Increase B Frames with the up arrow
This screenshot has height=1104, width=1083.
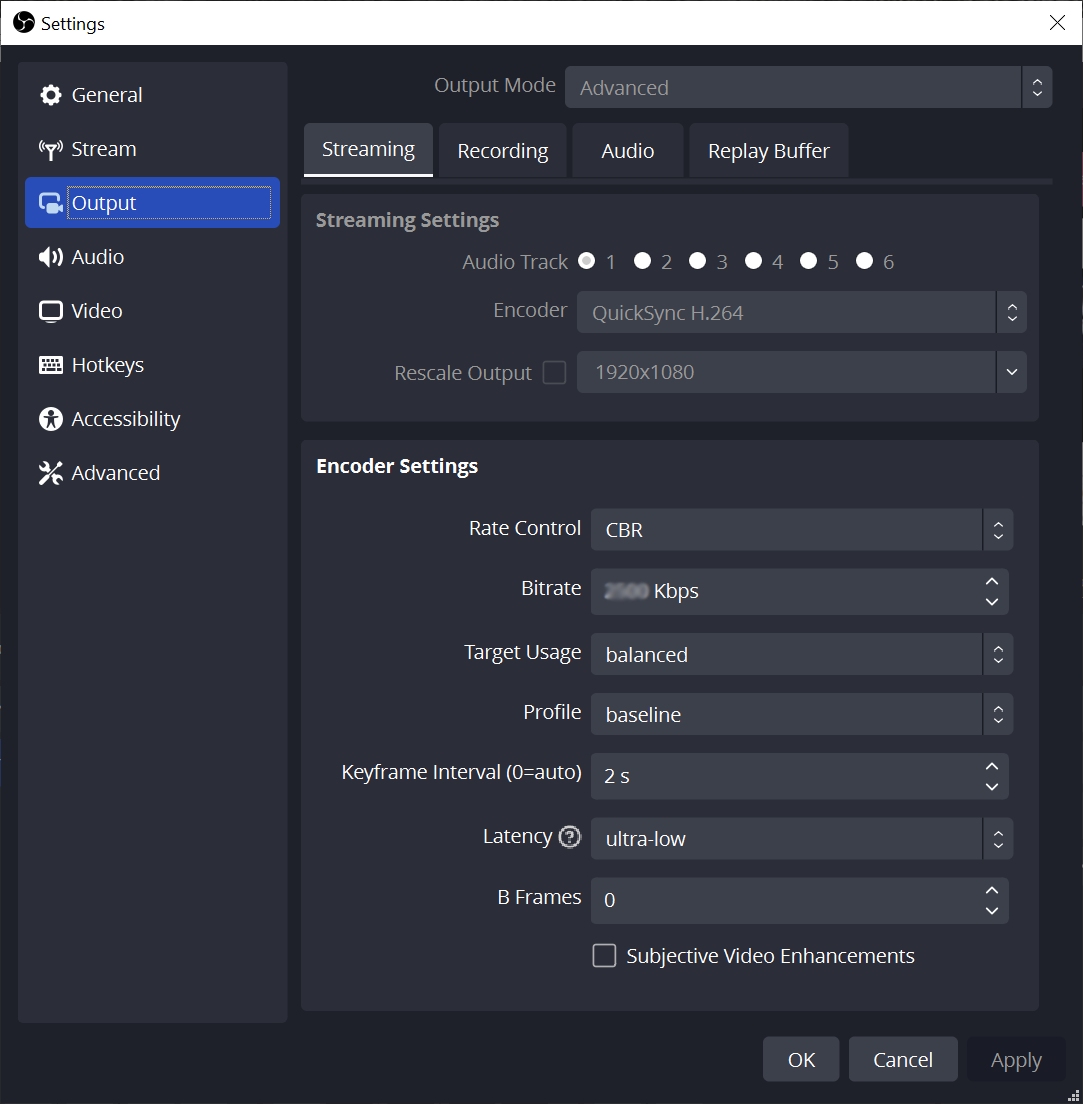pyautogui.click(x=991, y=890)
